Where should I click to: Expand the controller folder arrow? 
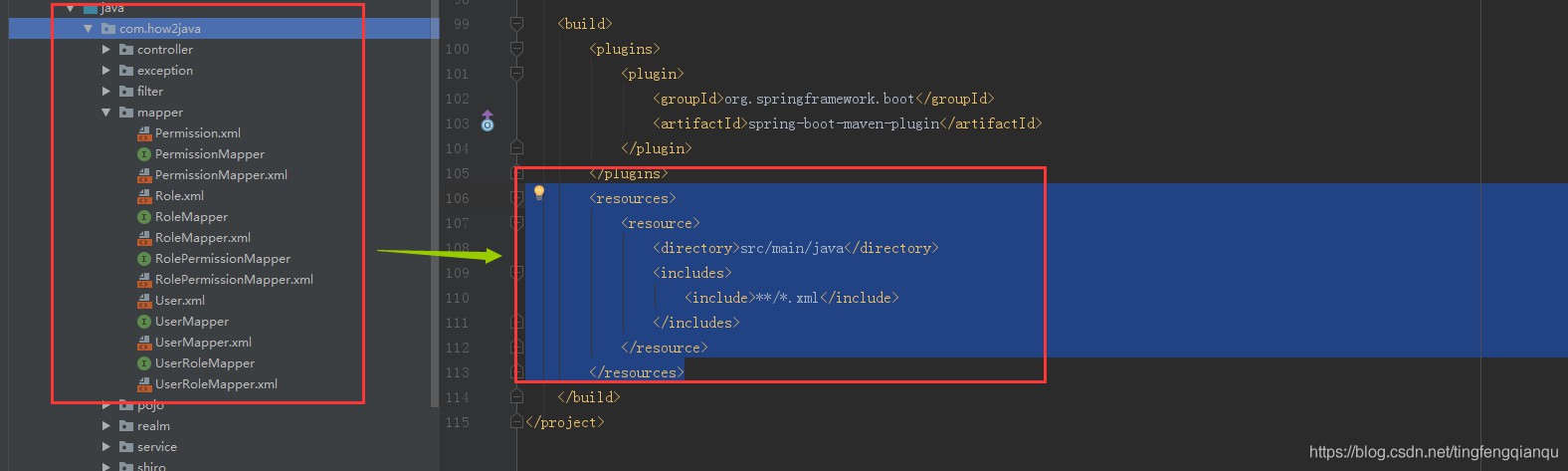[x=106, y=50]
